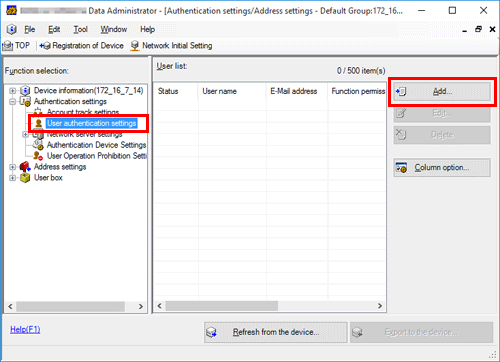Viewport: 500px width, 362px height.
Task: Click the Delete... button
Action: click(442, 135)
